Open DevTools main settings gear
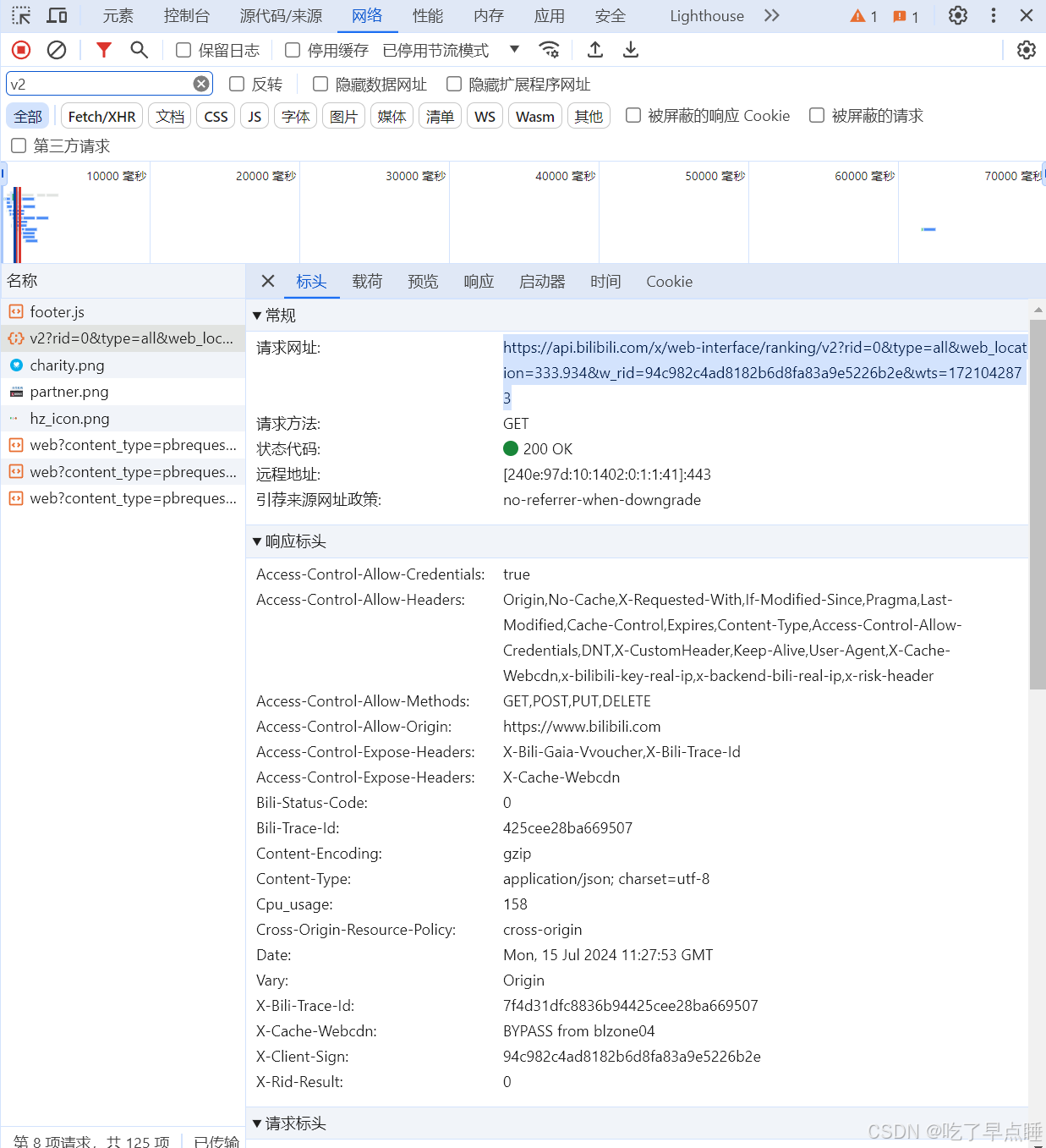Screen dimensions: 1046x1148 pos(958,15)
